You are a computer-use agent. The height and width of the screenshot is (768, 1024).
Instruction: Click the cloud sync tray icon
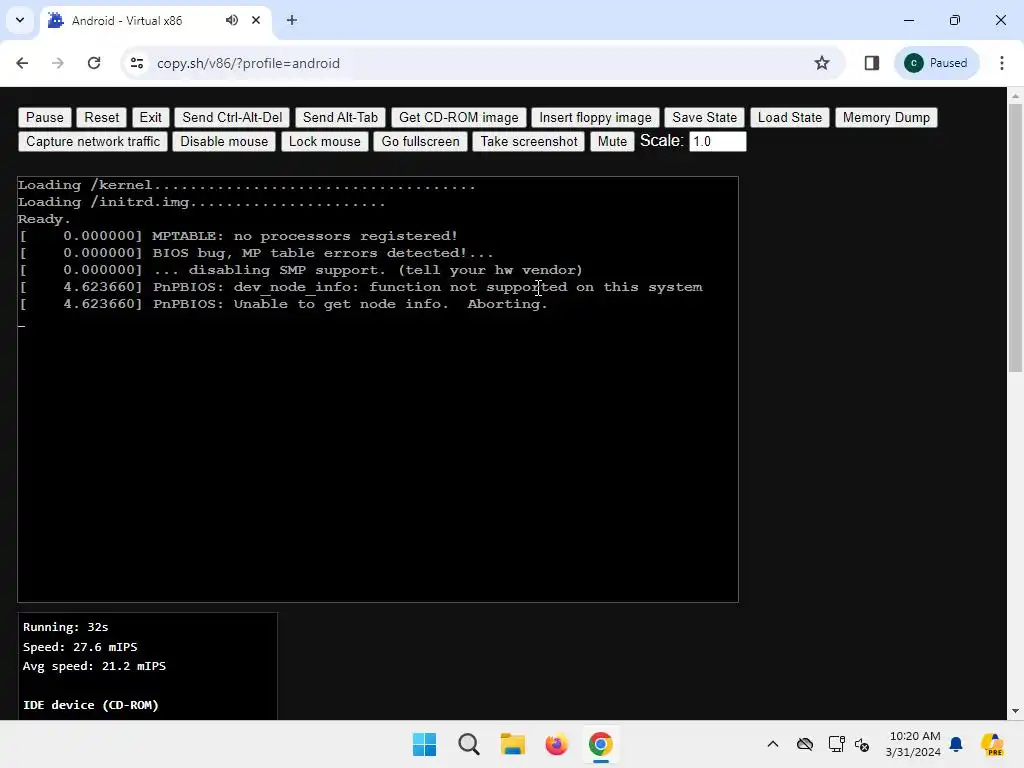805,744
